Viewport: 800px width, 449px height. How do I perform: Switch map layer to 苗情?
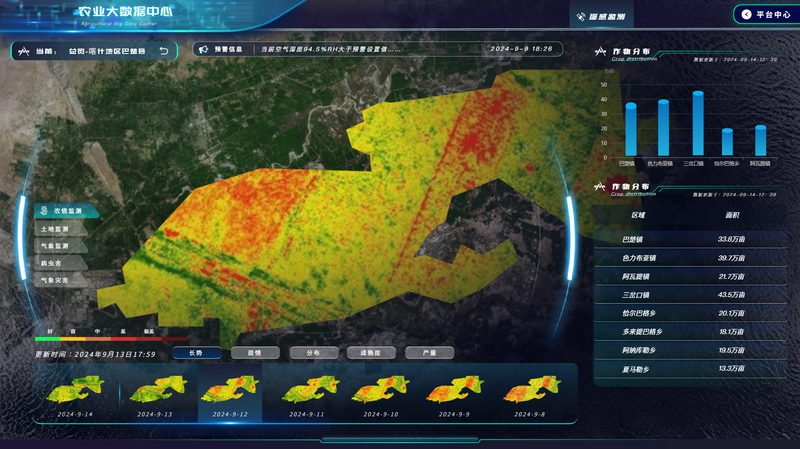[x=255, y=353]
